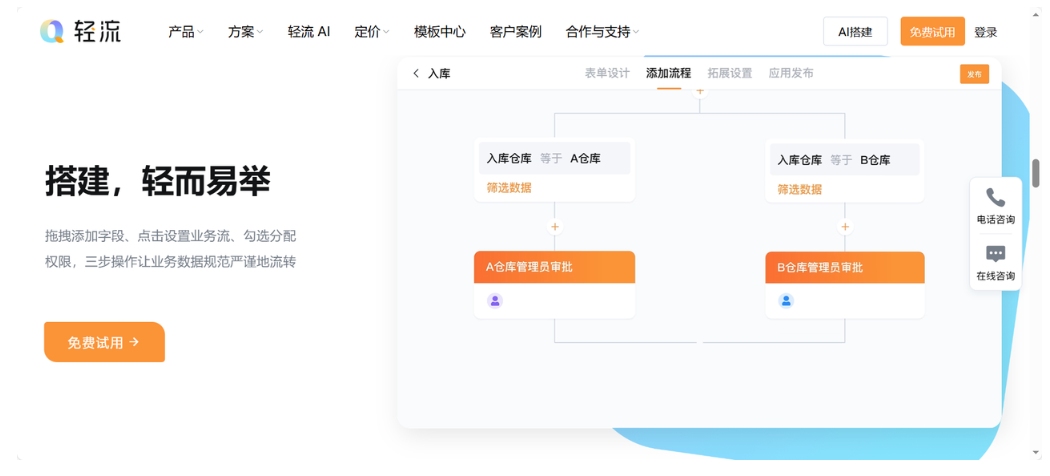Click the 搭建，轻而易举 headline
1050x476 pixels.
(157, 181)
